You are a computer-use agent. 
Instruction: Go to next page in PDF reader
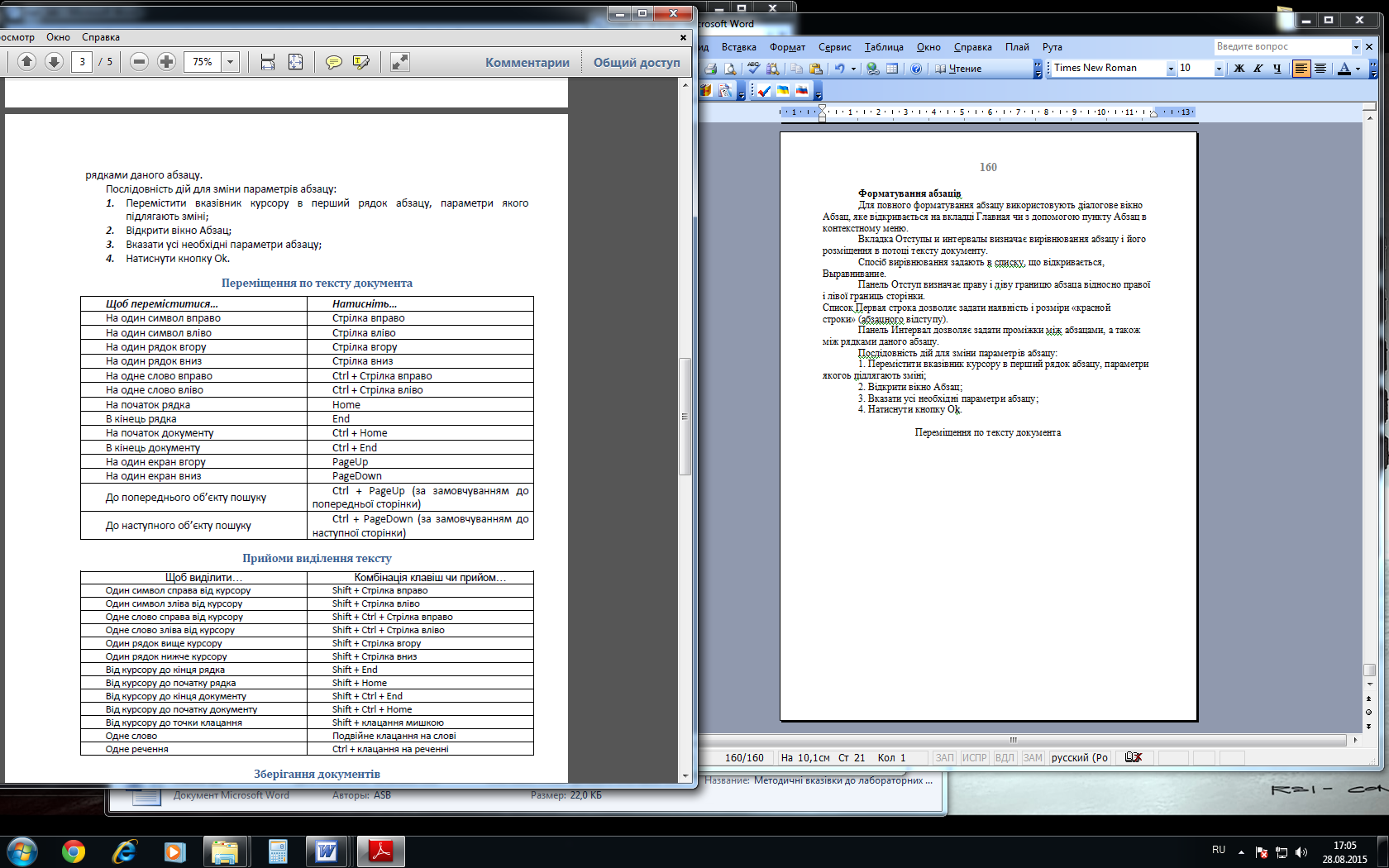pos(54,62)
